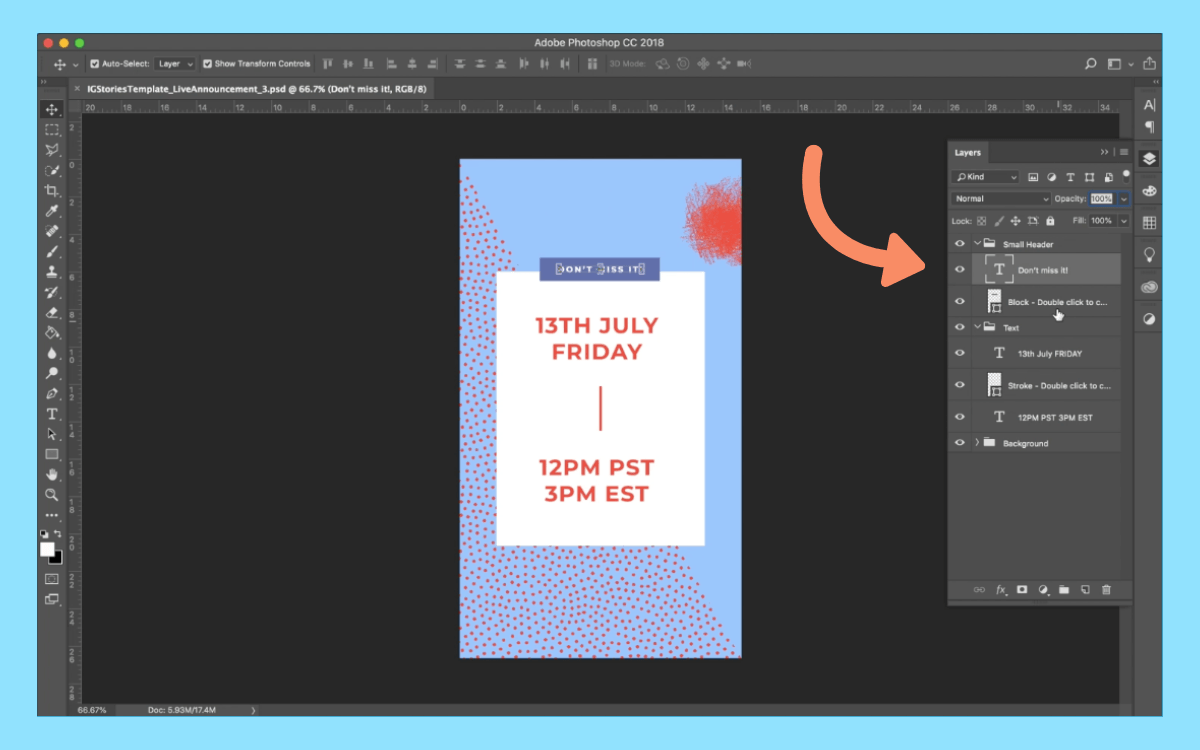Open the Add layer style menu
Viewport: 1200px width, 750px height.
(x=1000, y=590)
